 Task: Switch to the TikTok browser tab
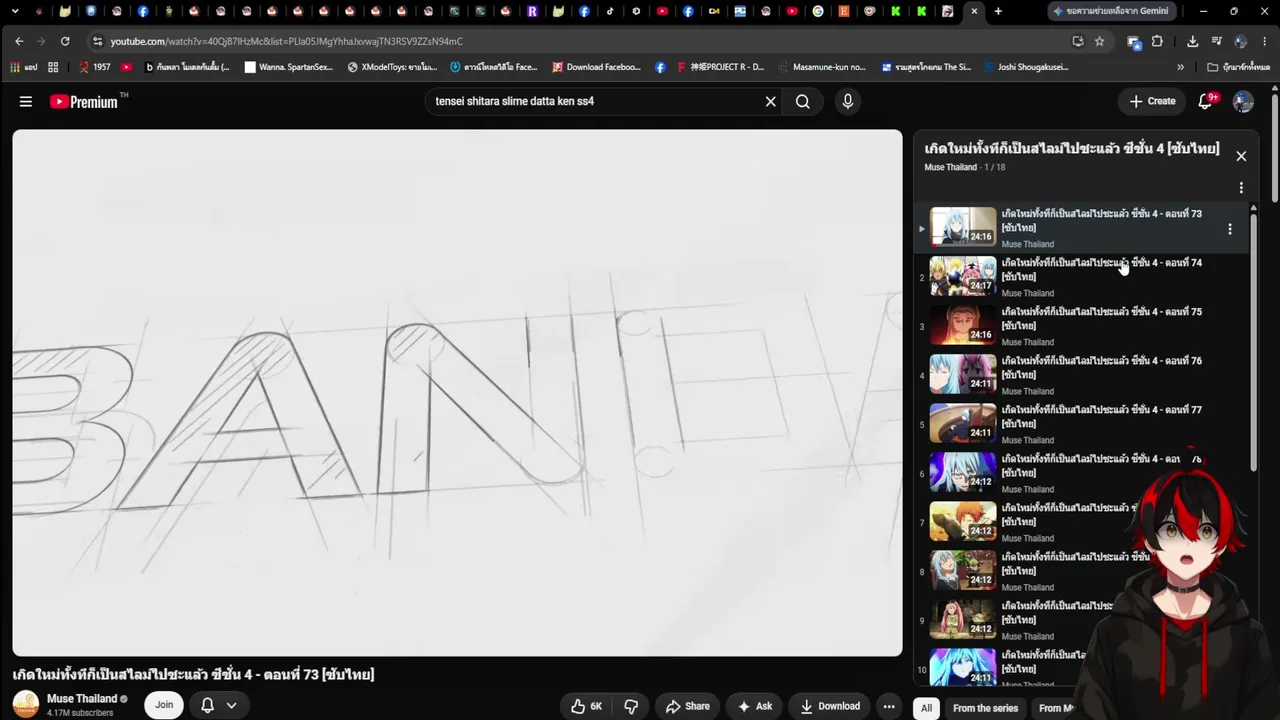tap(610, 11)
